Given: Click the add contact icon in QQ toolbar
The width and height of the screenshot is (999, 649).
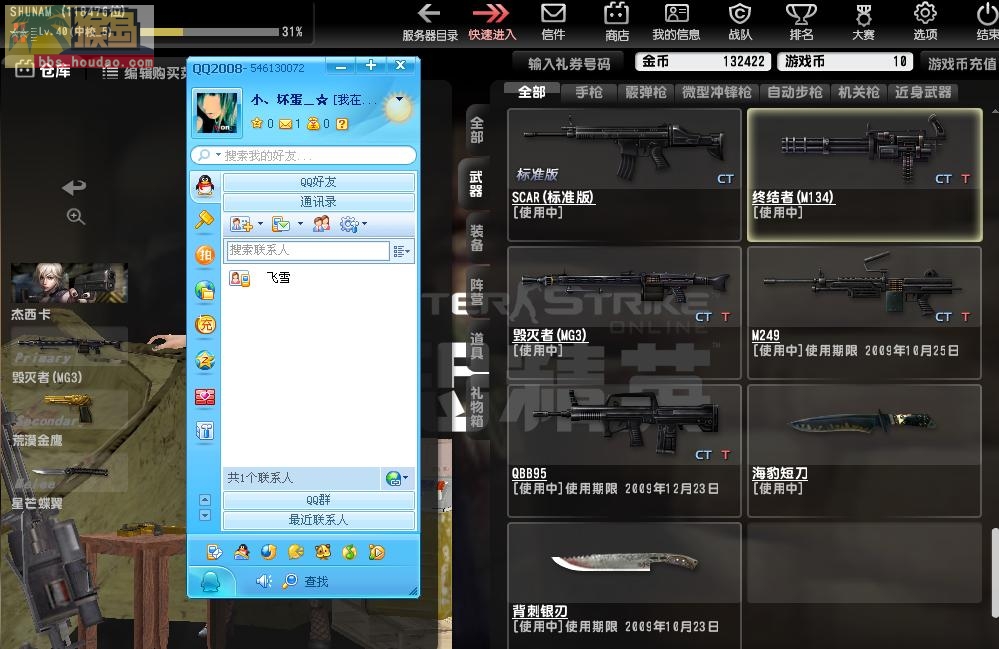Looking at the screenshot, I should click(241, 224).
